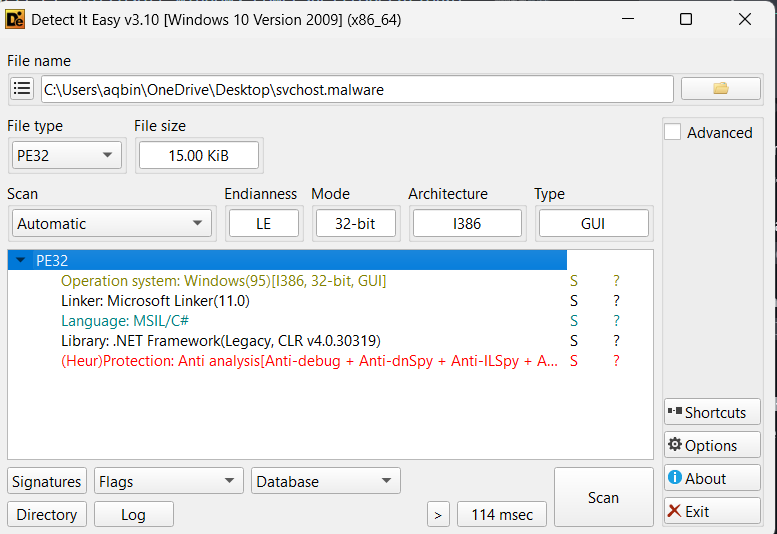This screenshot has height=534, width=777.
Task: Select the red Heur Protection result row
Action: pyautogui.click(x=309, y=361)
